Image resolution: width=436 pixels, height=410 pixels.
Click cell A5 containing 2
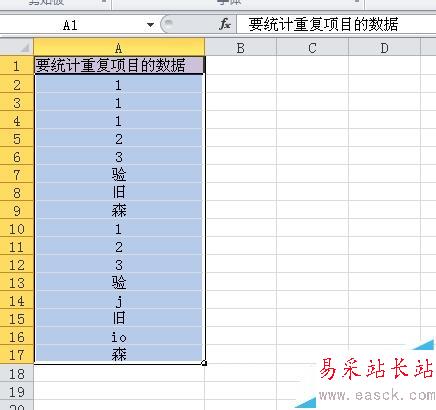[x=119, y=138]
